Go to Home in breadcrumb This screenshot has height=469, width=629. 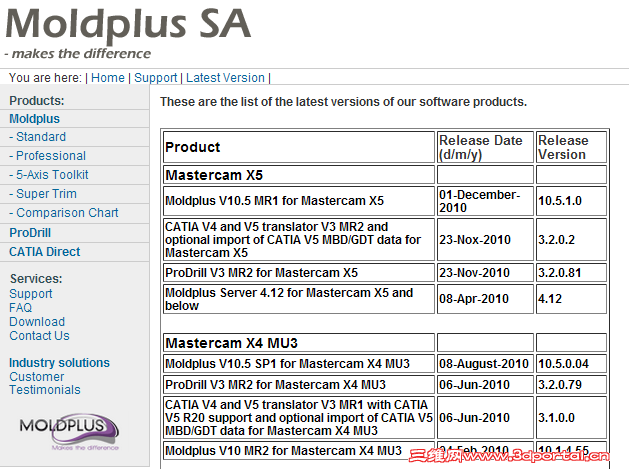[x=108, y=78]
